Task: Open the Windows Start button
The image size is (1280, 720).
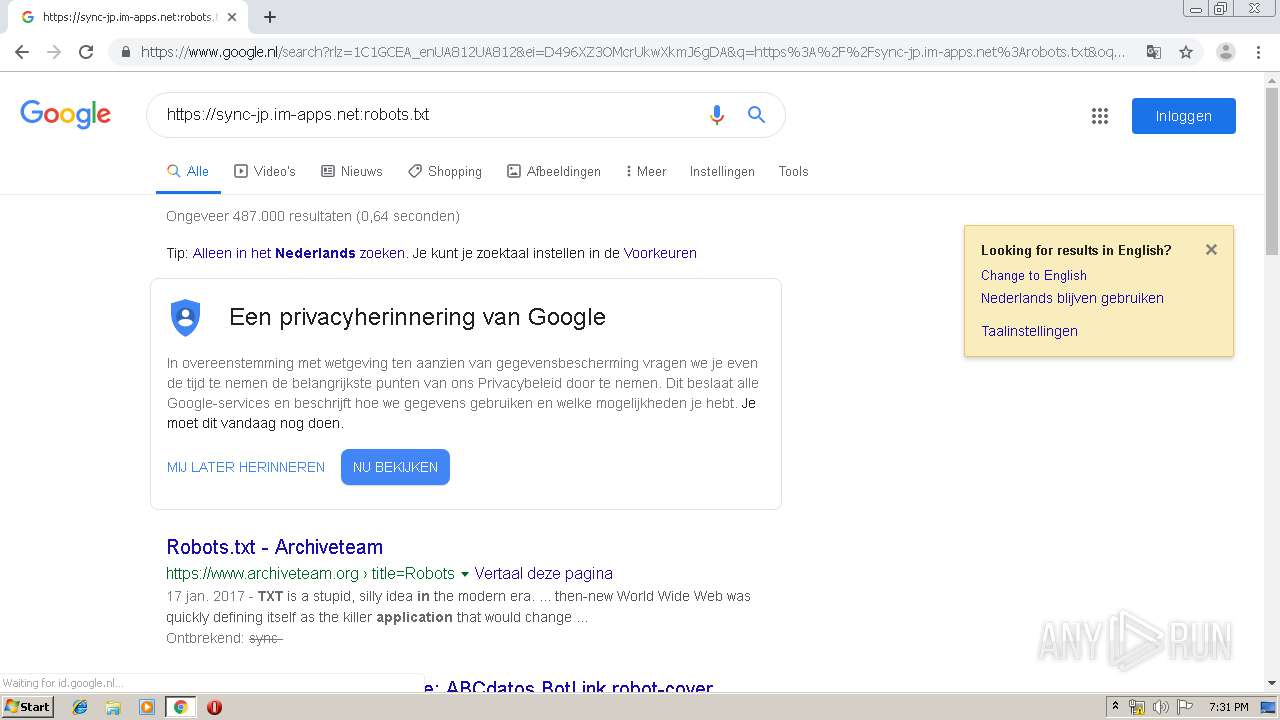Action: click(27, 706)
